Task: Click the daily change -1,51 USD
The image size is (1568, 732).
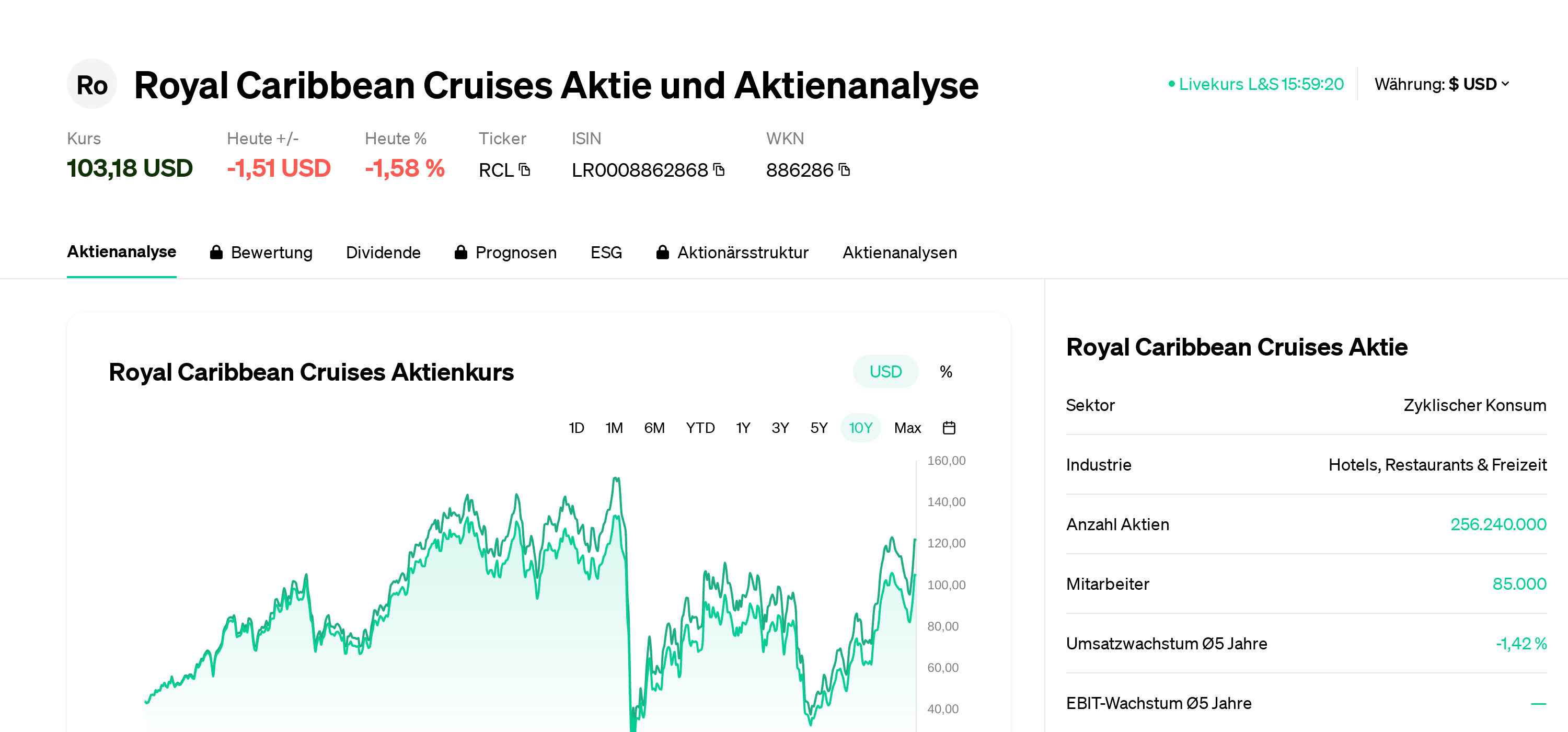Action: pyautogui.click(x=279, y=168)
